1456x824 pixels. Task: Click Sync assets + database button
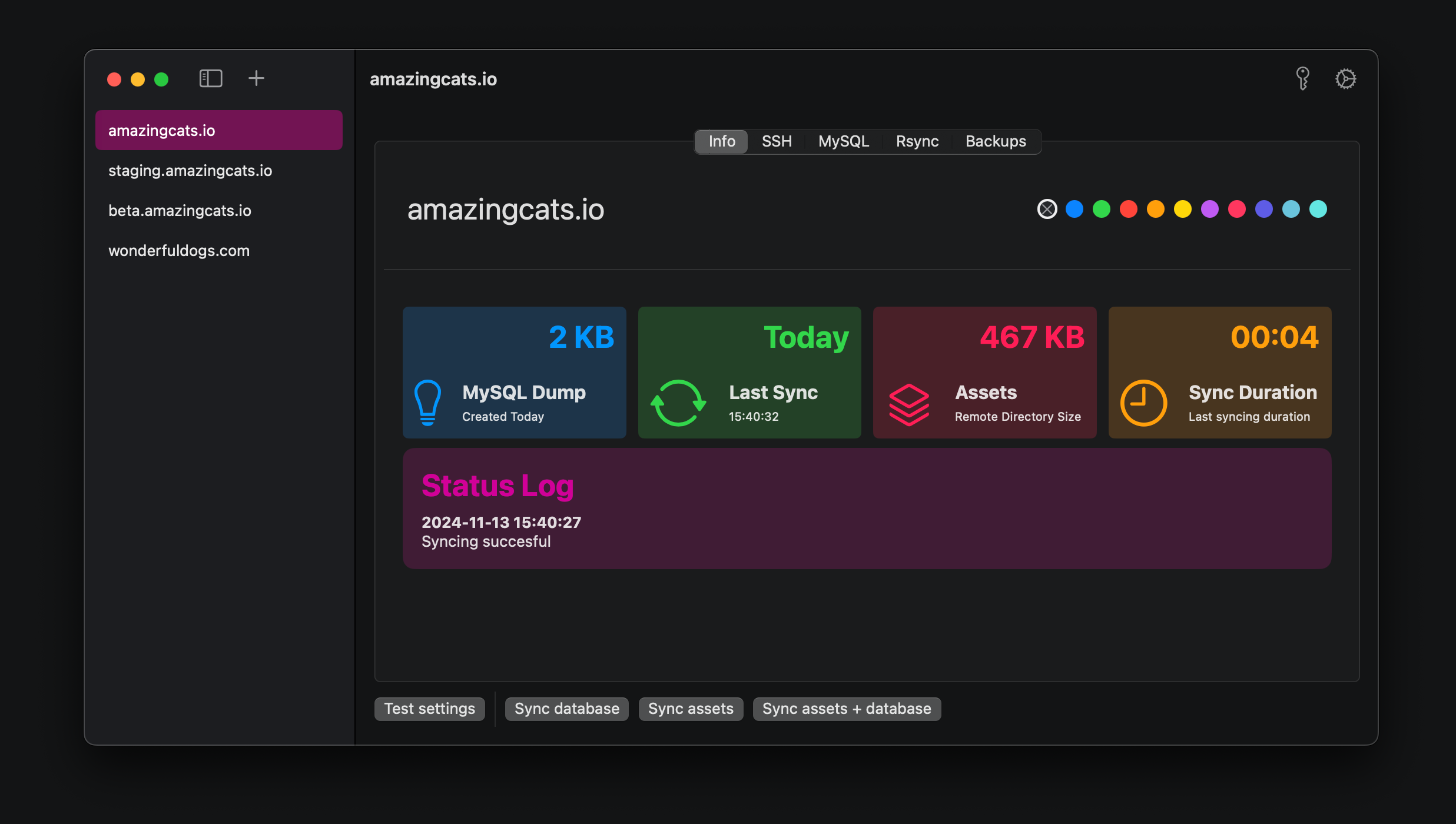coord(847,709)
